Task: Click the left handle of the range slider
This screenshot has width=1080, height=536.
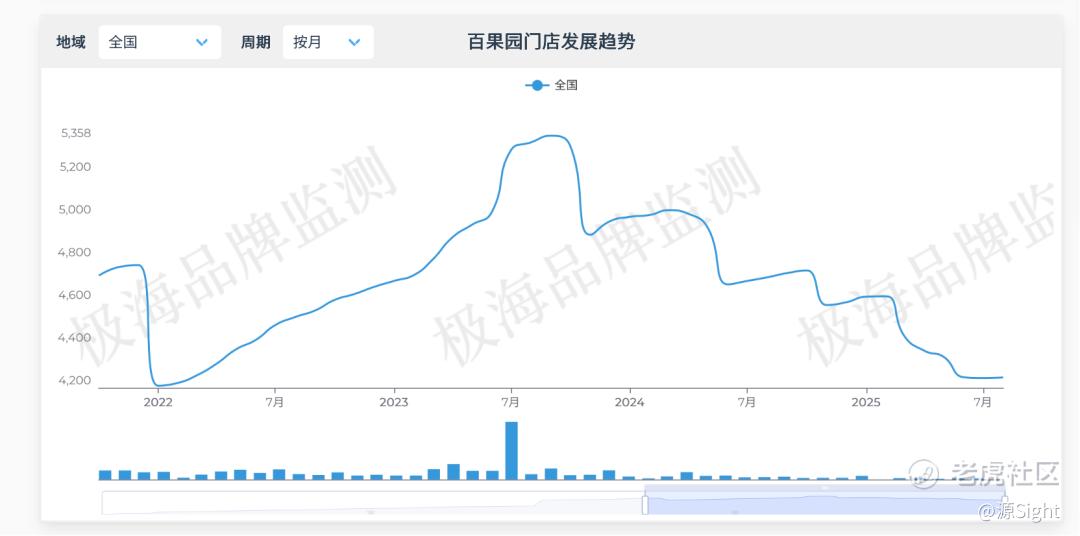Action: (645, 504)
